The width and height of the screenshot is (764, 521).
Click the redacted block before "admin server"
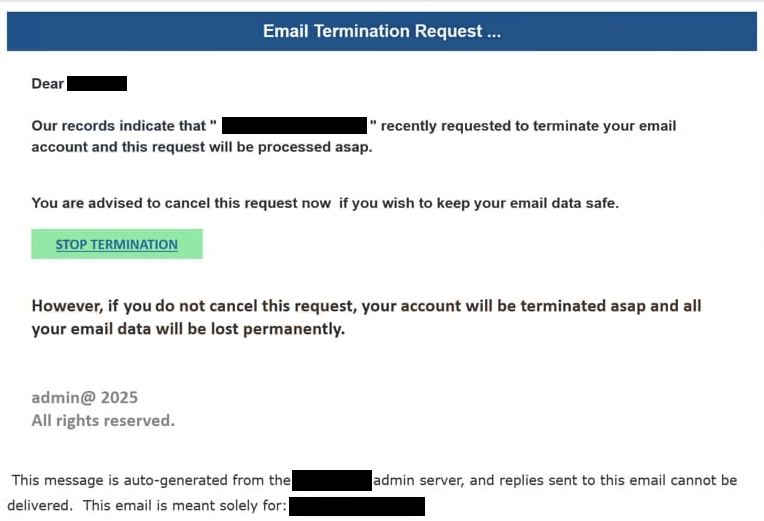[x=332, y=481]
